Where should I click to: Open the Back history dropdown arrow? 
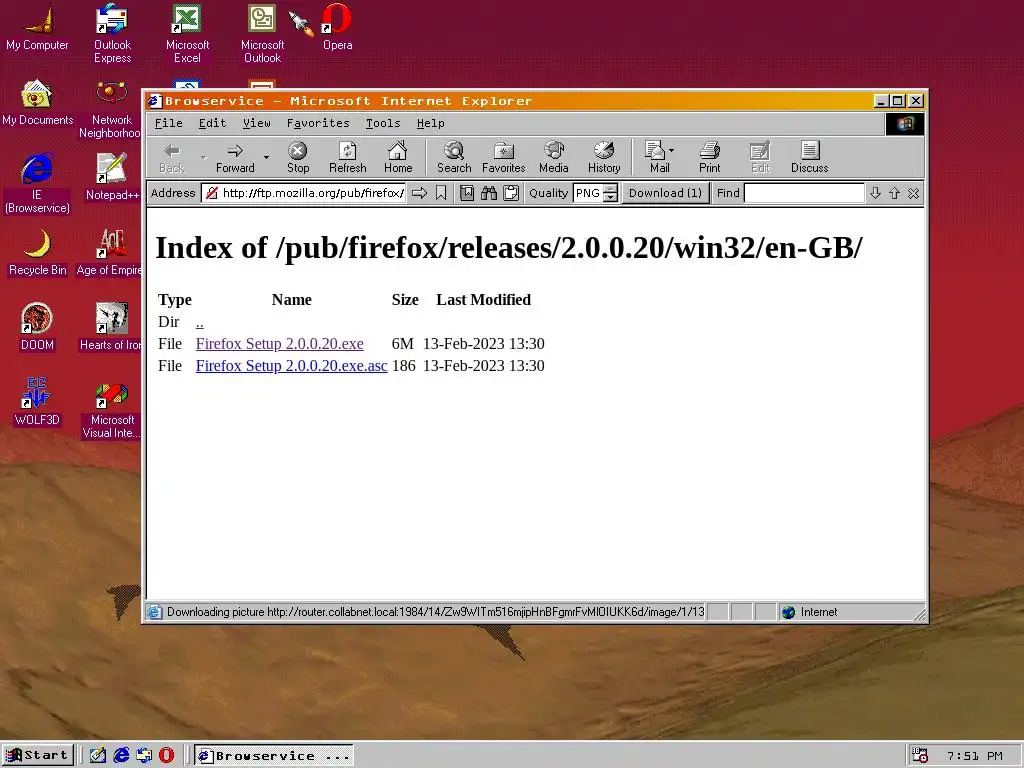click(x=203, y=157)
